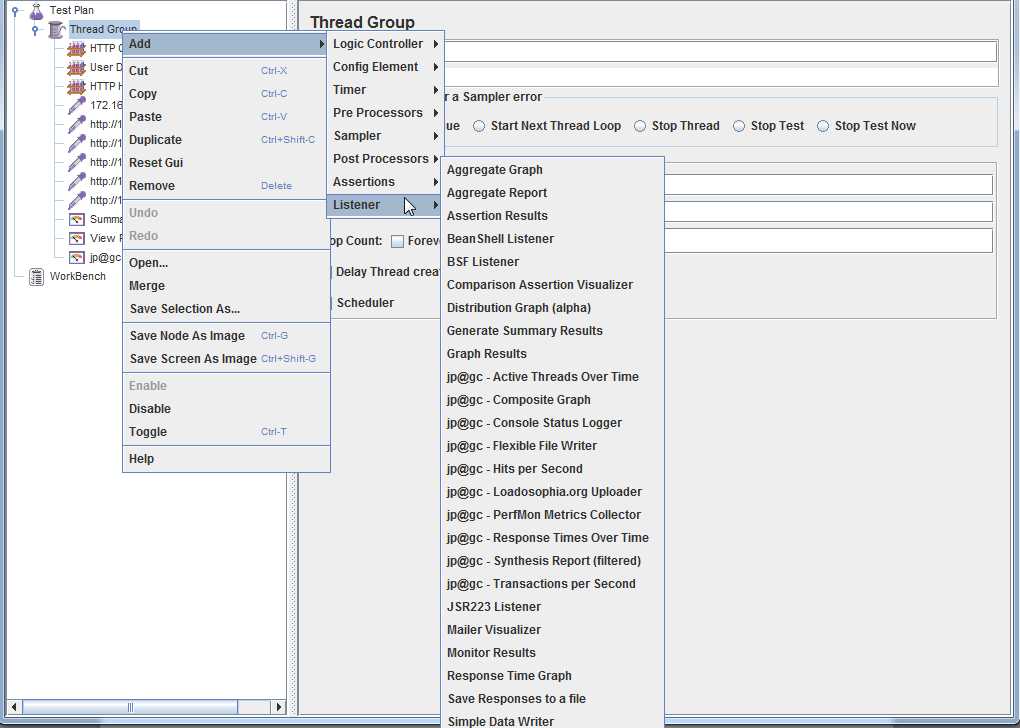
Task: Choose Paste from the context menu
Action: tap(226, 116)
